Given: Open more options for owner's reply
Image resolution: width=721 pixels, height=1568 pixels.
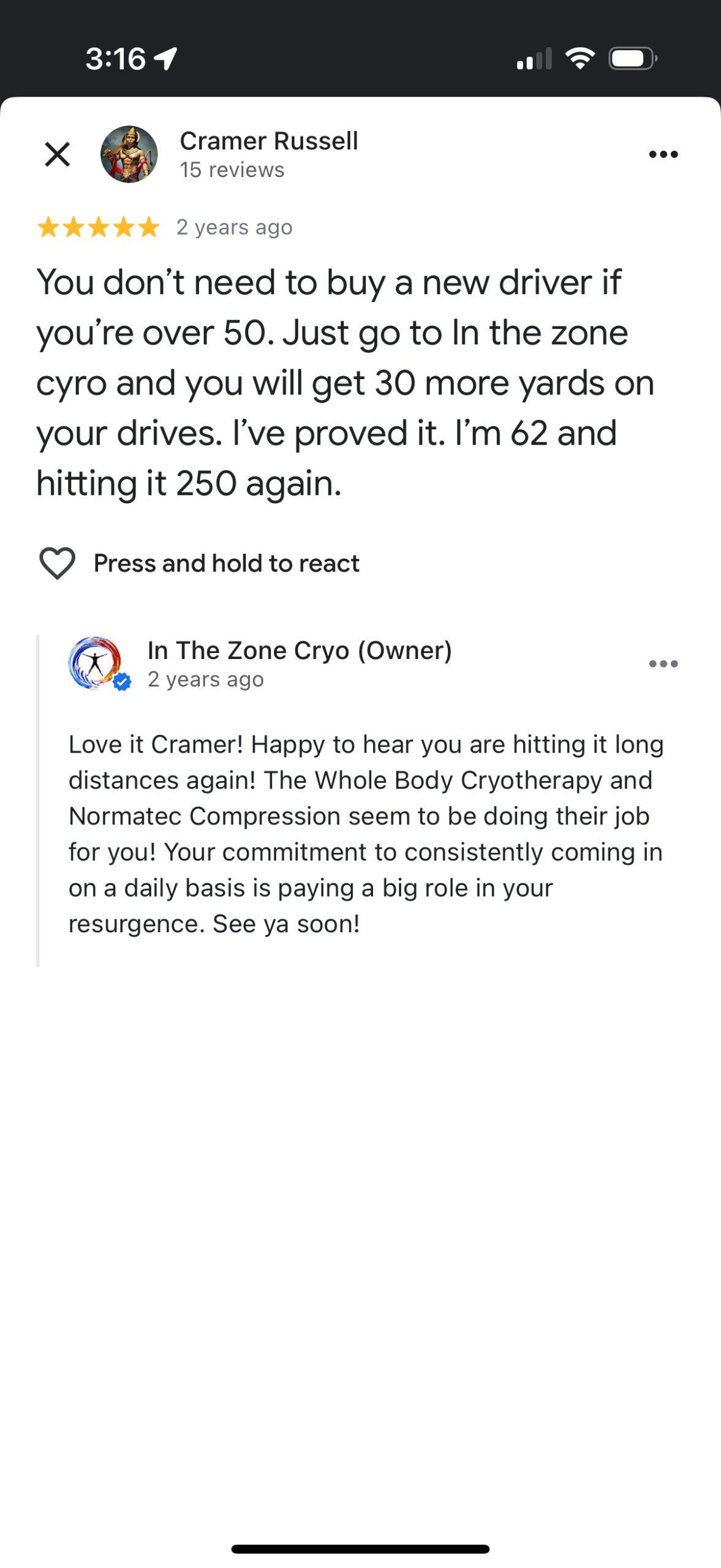Looking at the screenshot, I should pos(663,664).
